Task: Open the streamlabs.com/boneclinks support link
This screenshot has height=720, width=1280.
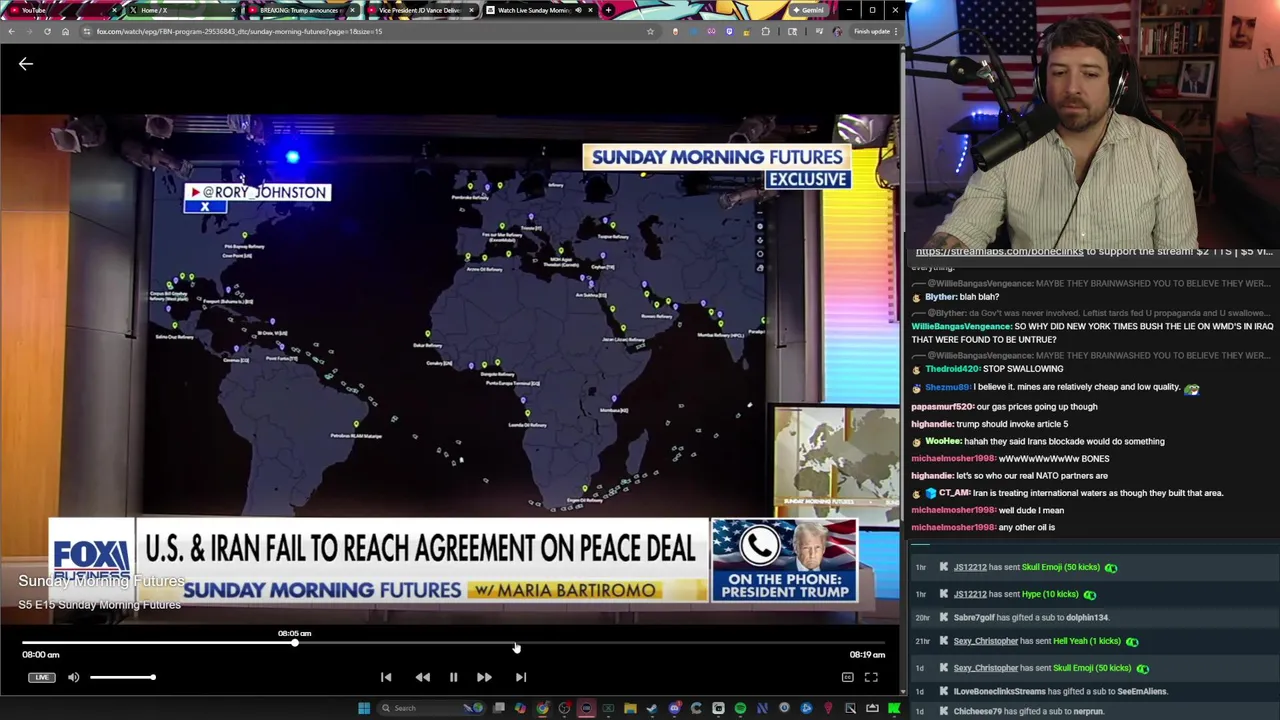Action: 999,251
